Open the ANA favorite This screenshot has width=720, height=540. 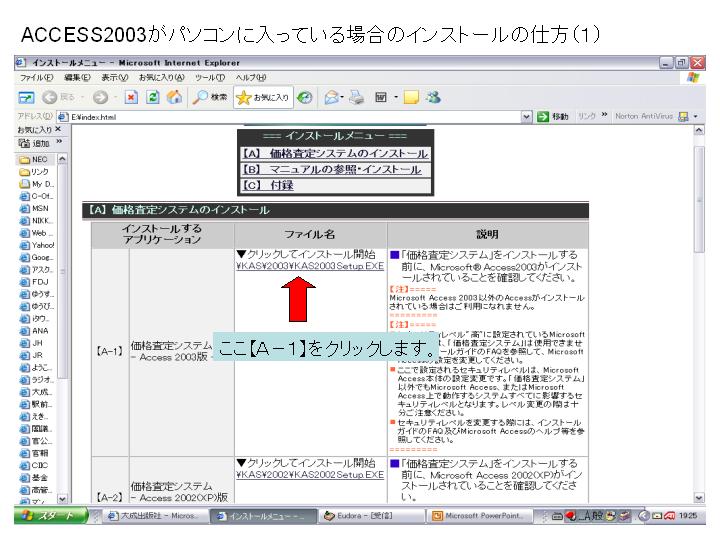[x=34, y=331]
